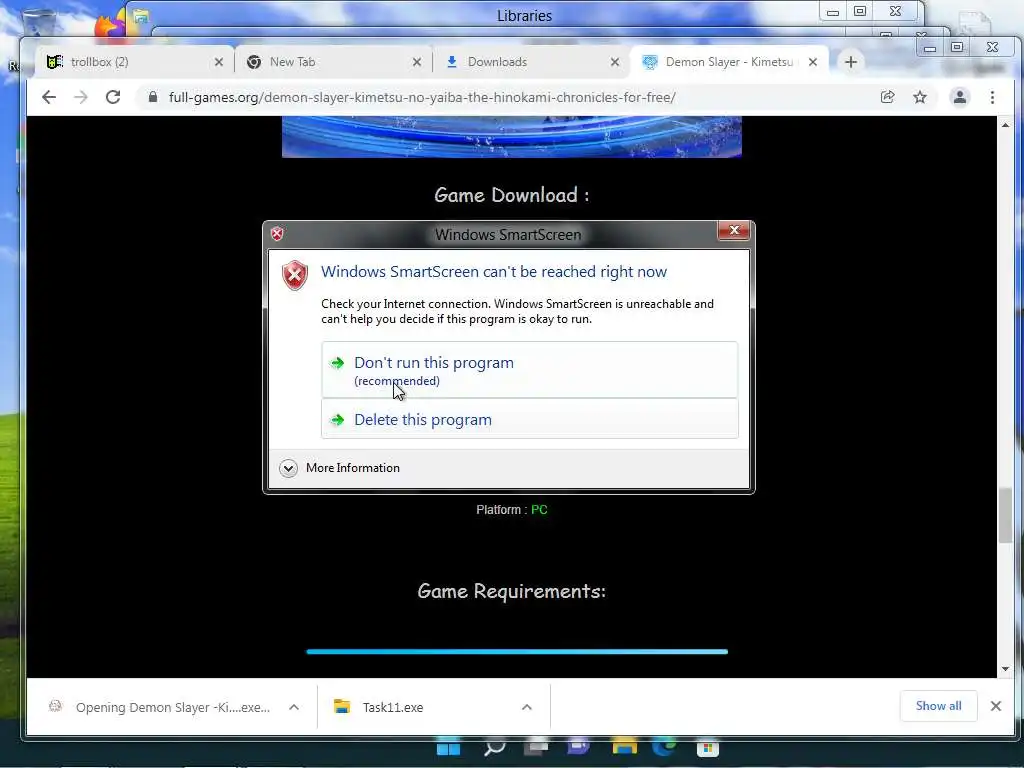Close the New Tab tab

[x=417, y=62]
